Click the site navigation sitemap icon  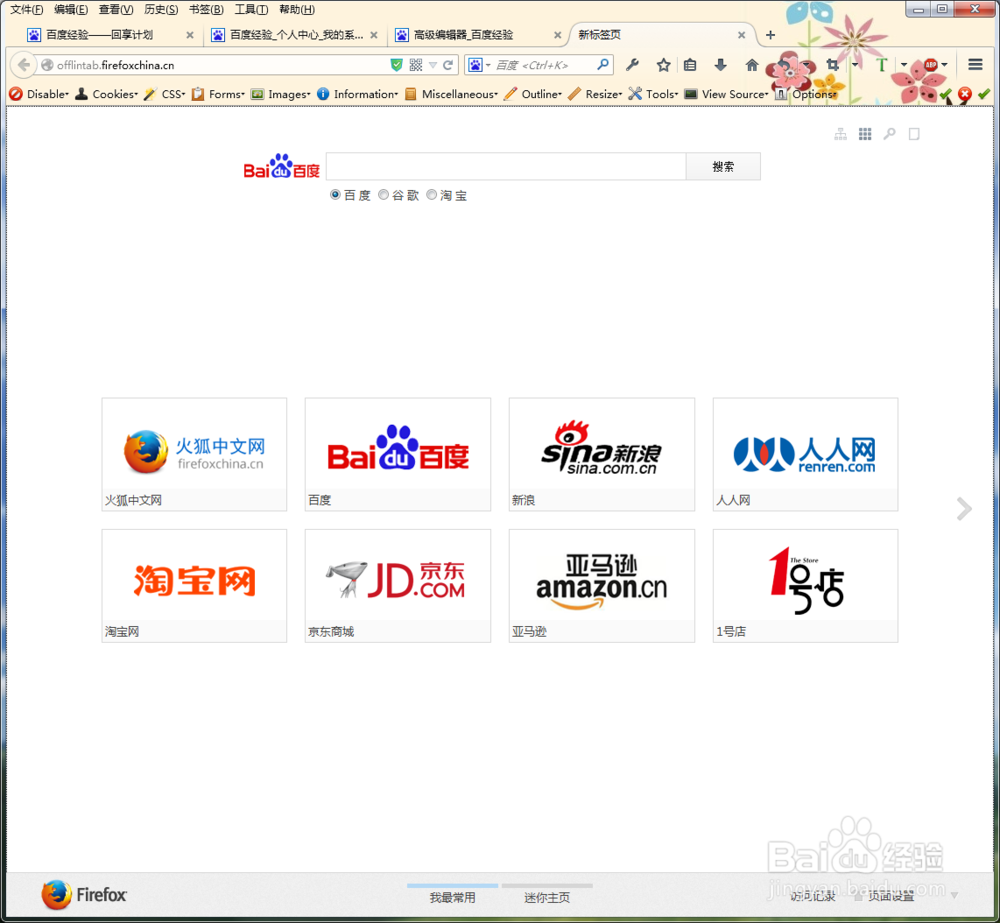pyautogui.click(x=841, y=134)
